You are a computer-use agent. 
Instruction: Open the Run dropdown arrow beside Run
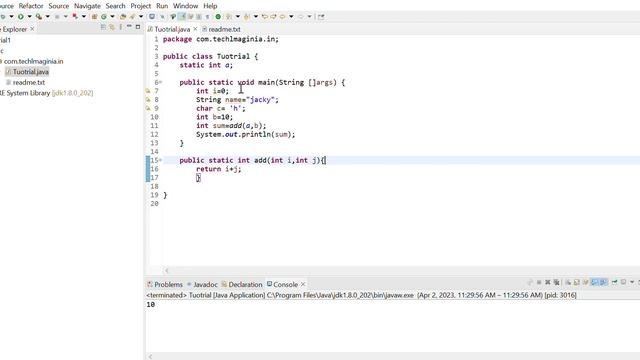pos(29,17)
